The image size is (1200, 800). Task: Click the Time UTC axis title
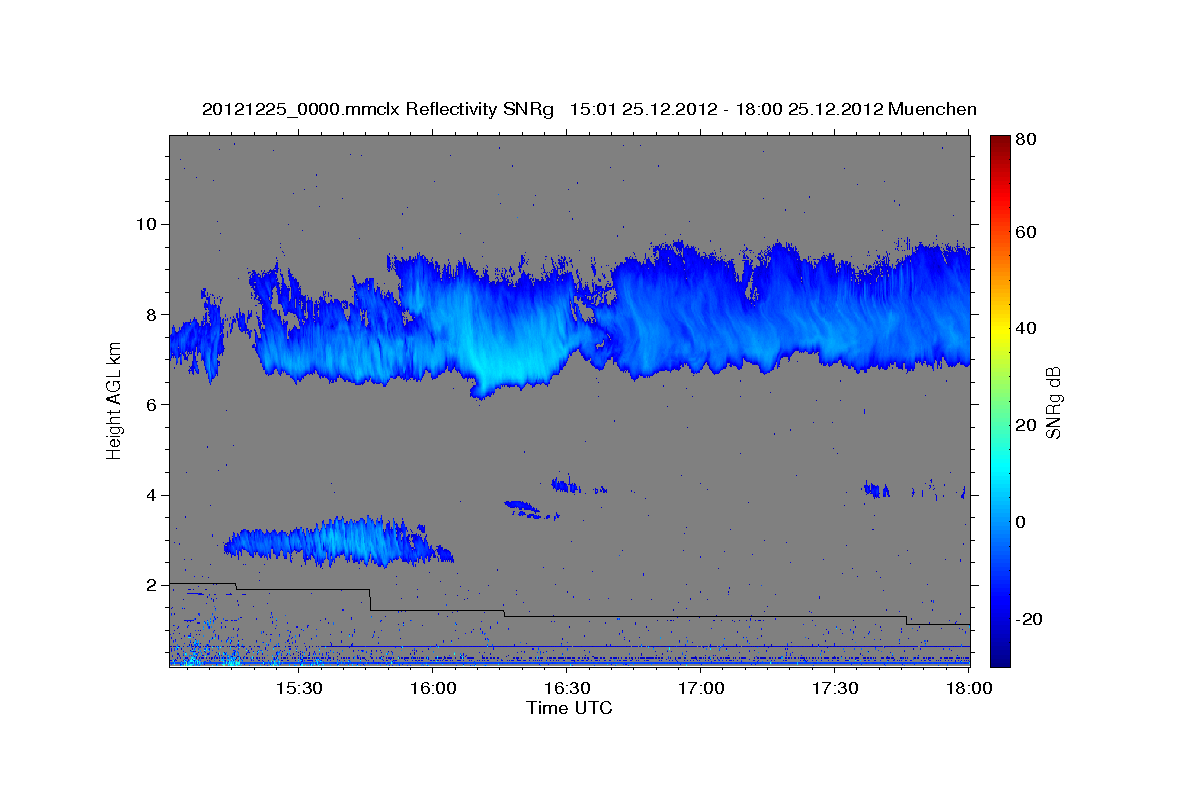[x=569, y=708]
